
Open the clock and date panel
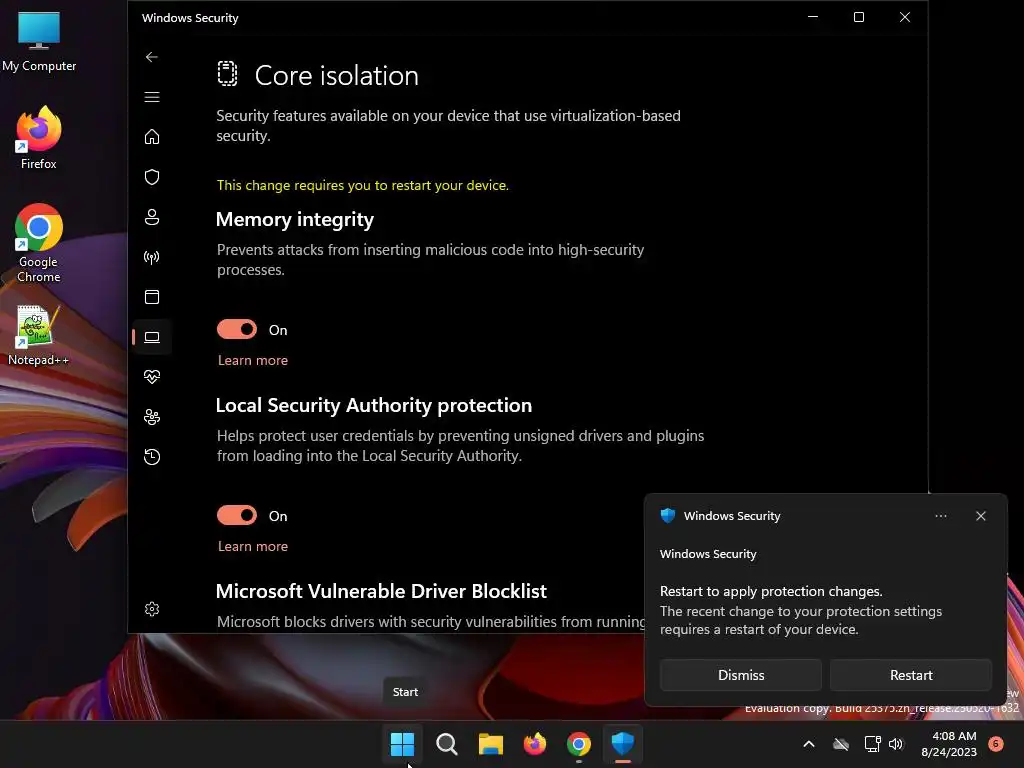[949, 744]
